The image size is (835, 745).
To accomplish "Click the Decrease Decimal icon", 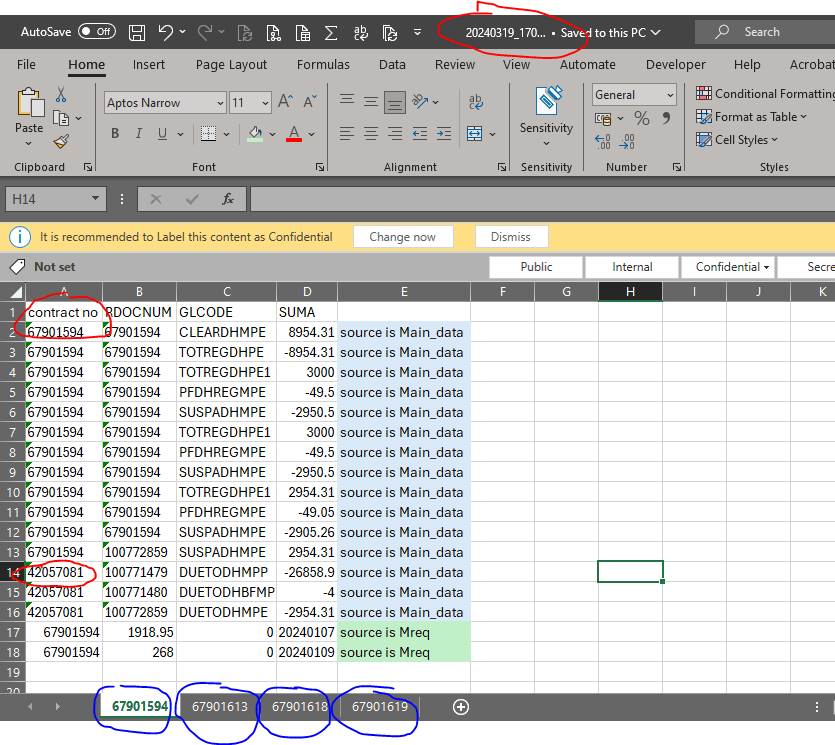I will 627,142.
